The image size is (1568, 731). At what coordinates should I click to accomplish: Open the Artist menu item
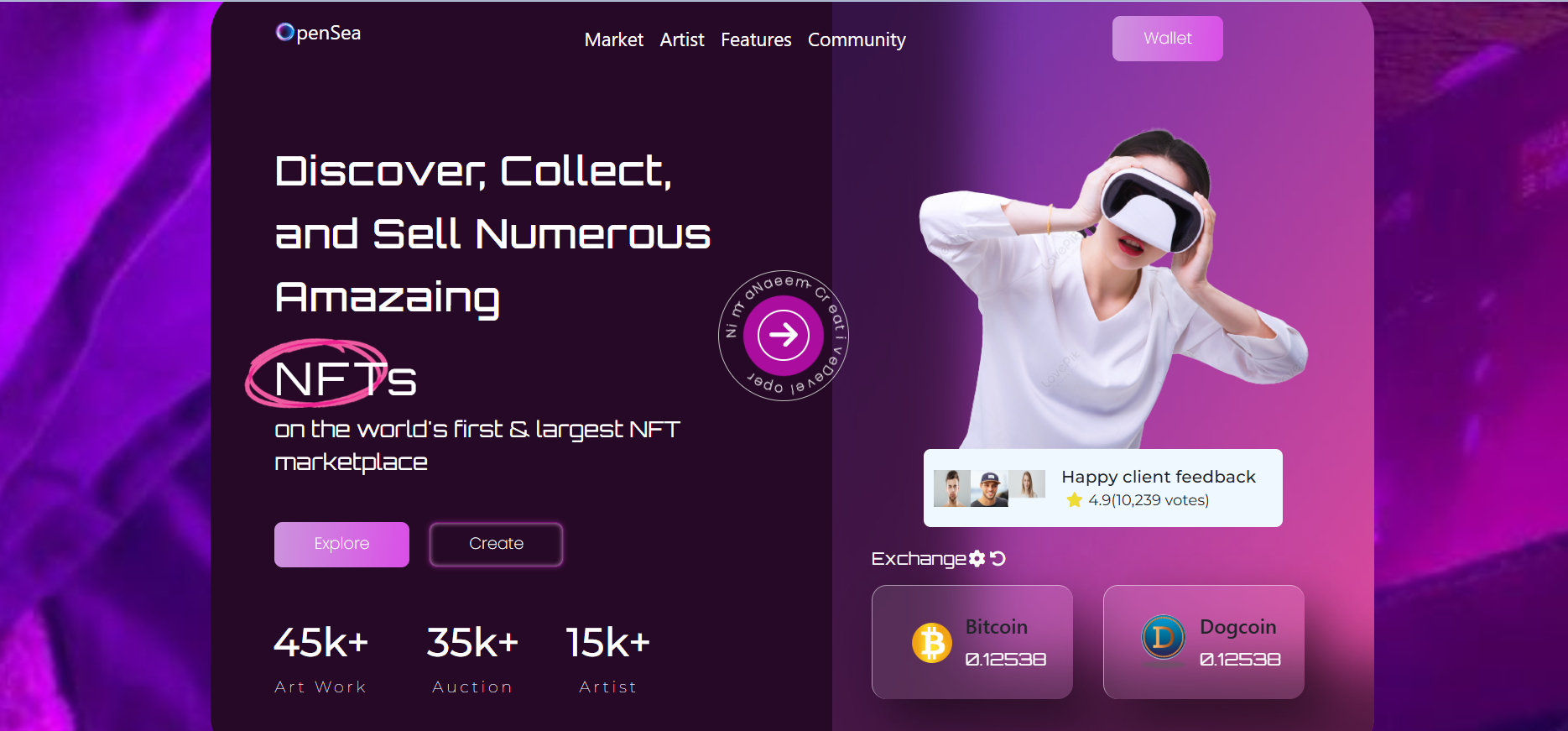click(682, 39)
